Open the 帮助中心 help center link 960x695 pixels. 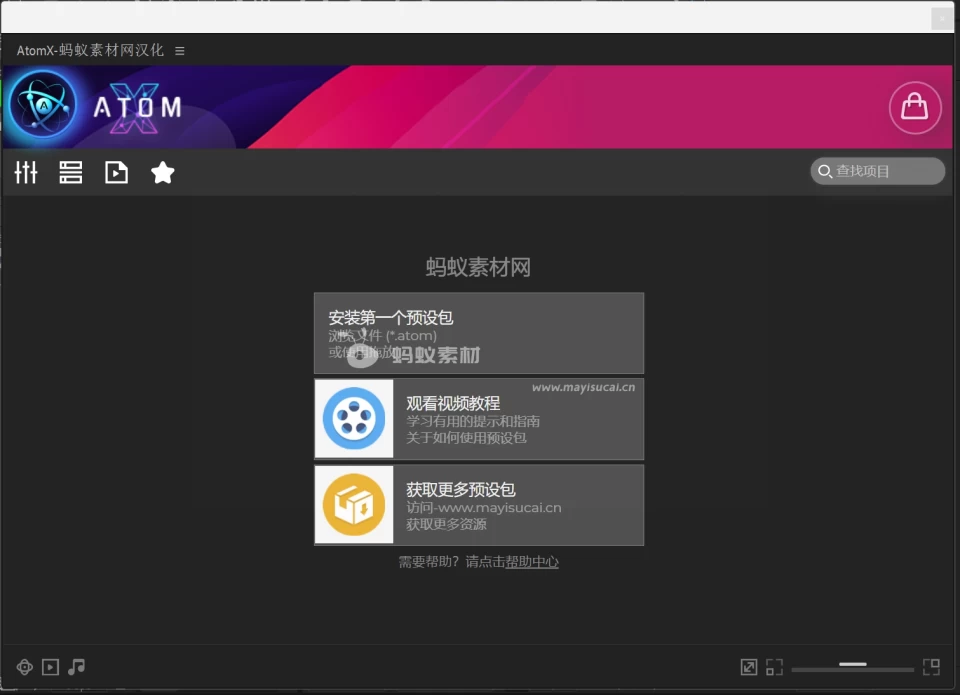click(x=532, y=562)
